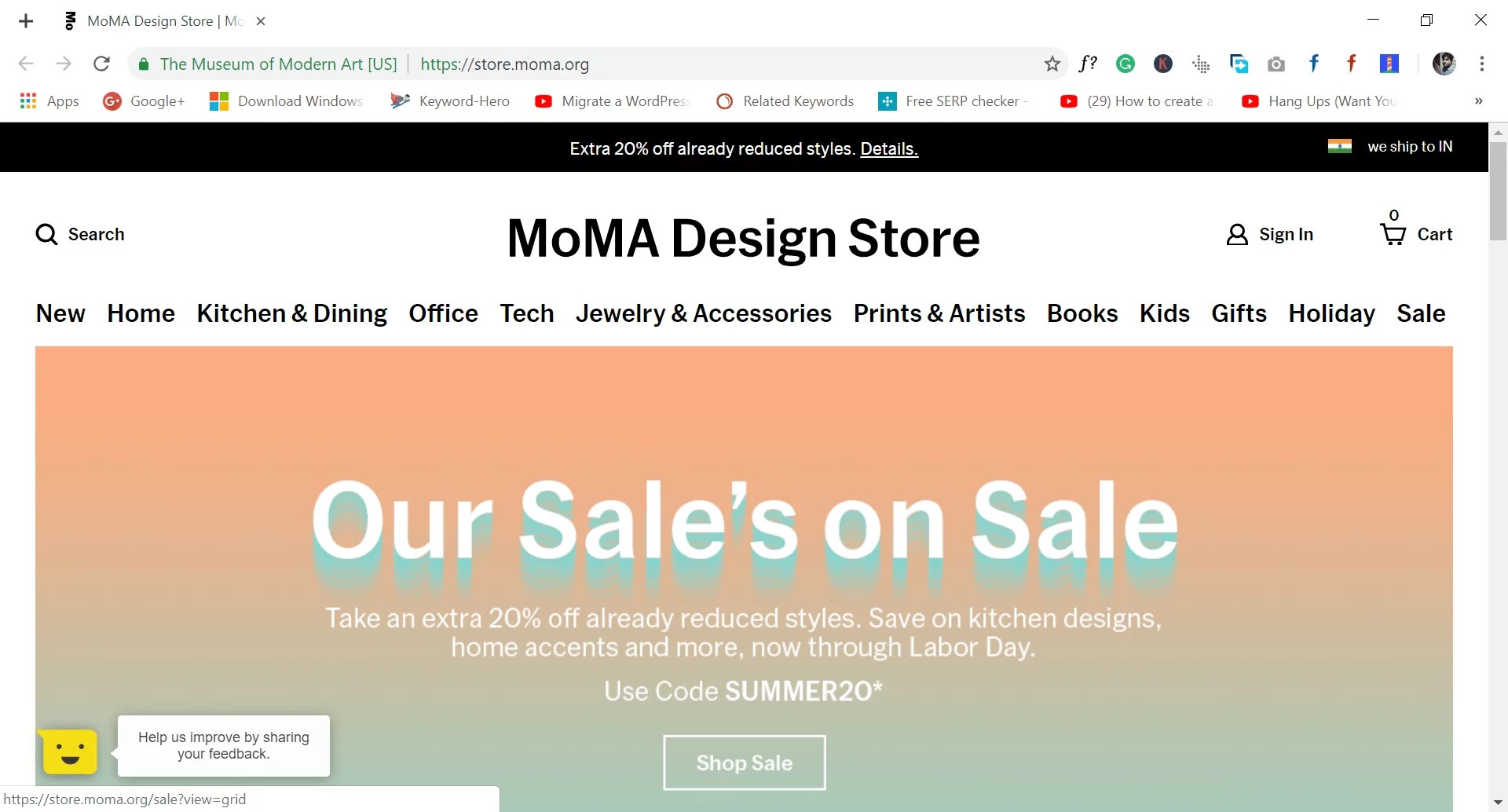Screen dimensions: 1508x812
Task: Click the camera screenshot extension icon
Action: [1276, 64]
